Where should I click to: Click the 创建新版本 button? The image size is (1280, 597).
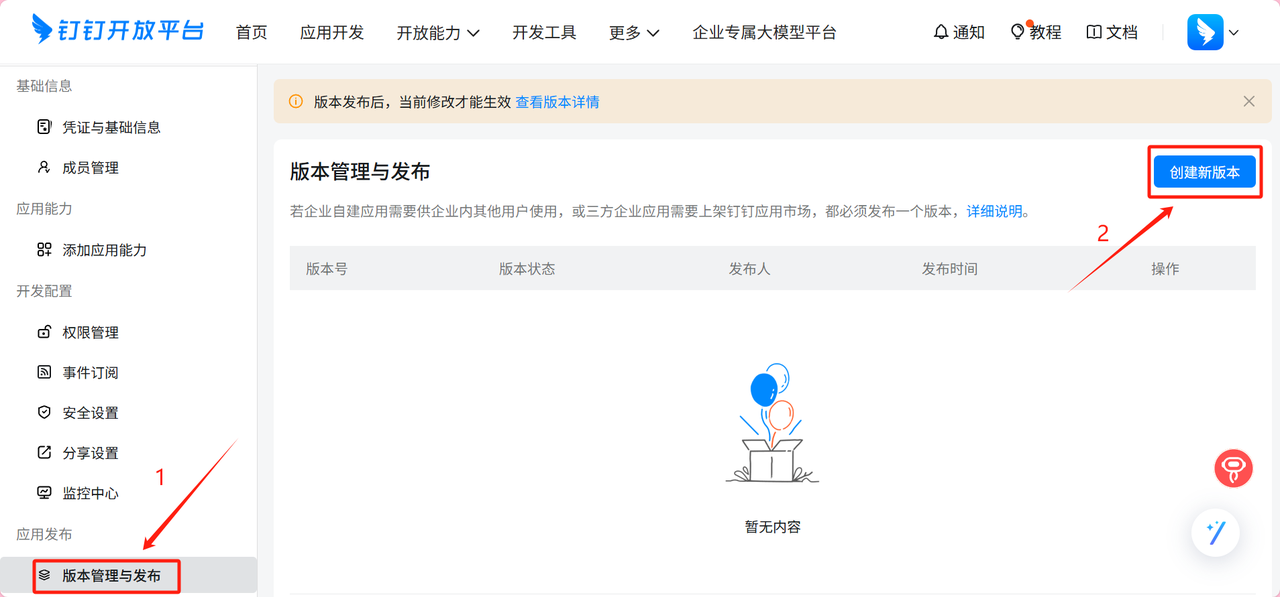coord(1204,172)
